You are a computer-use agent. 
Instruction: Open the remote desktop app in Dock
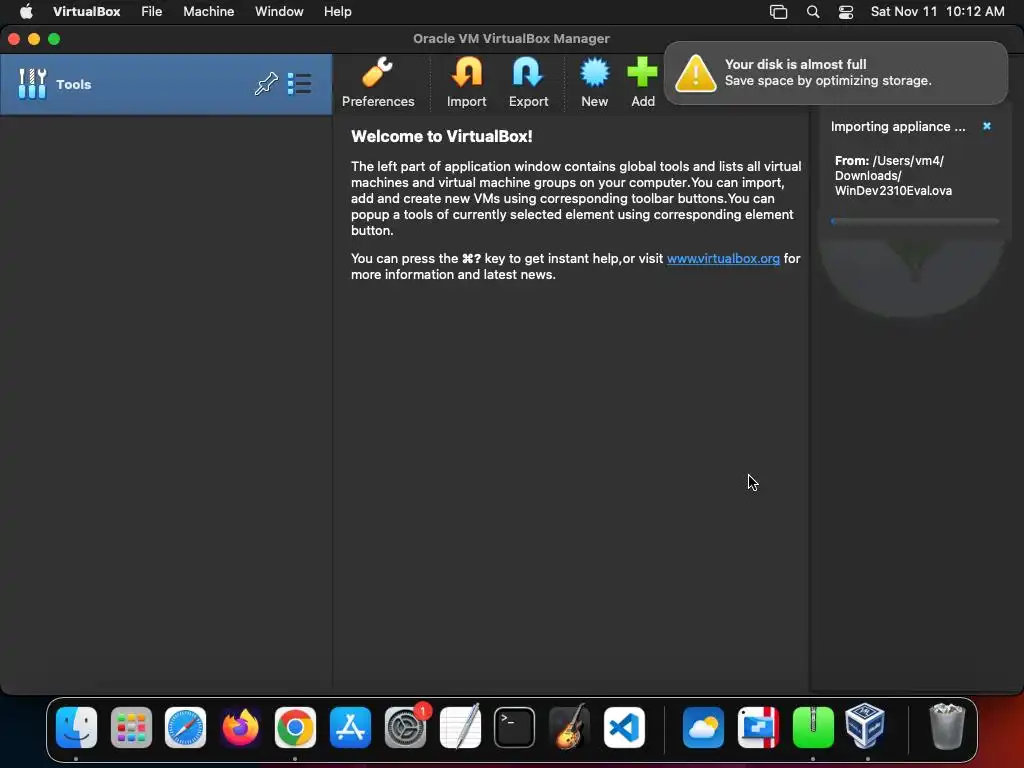[x=758, y=727]
